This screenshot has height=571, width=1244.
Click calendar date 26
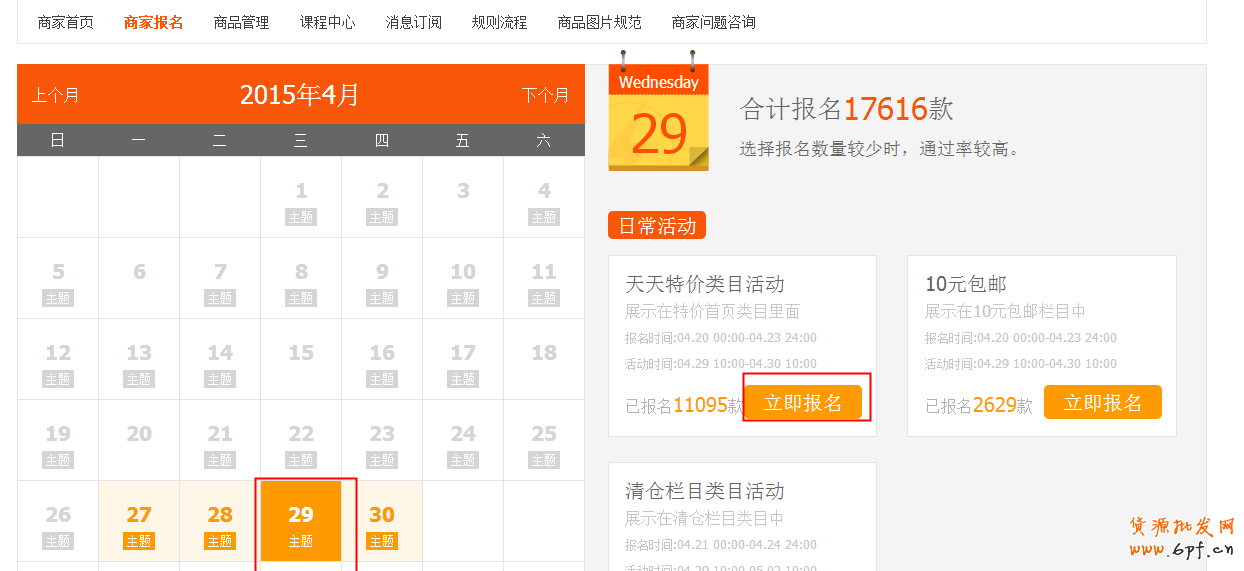pyautogui.click(x=58, y=521)
